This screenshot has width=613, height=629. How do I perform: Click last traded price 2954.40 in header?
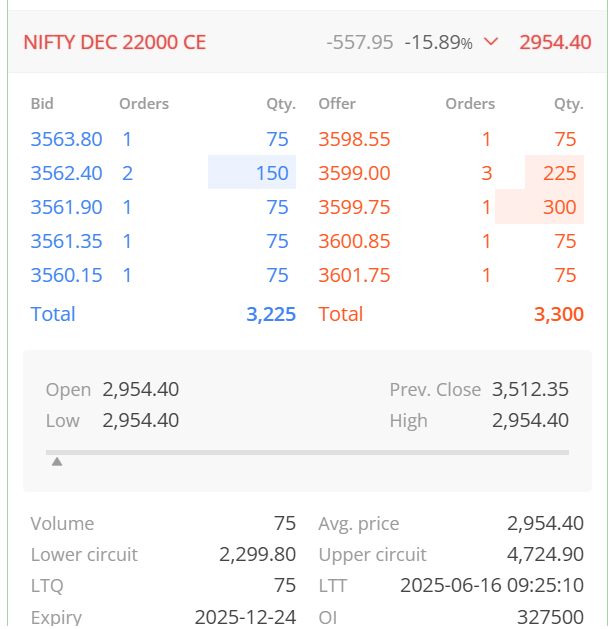[x=555, y=42]
